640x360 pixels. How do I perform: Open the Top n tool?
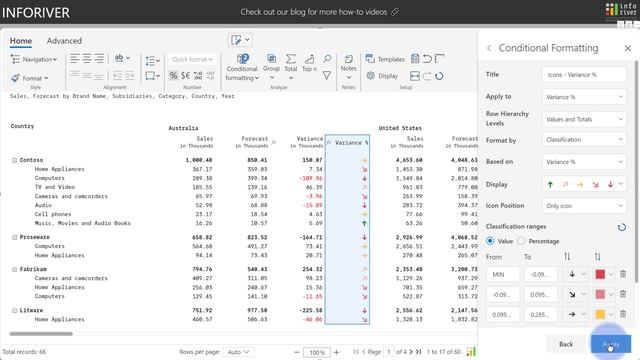[x=309, y=64]
